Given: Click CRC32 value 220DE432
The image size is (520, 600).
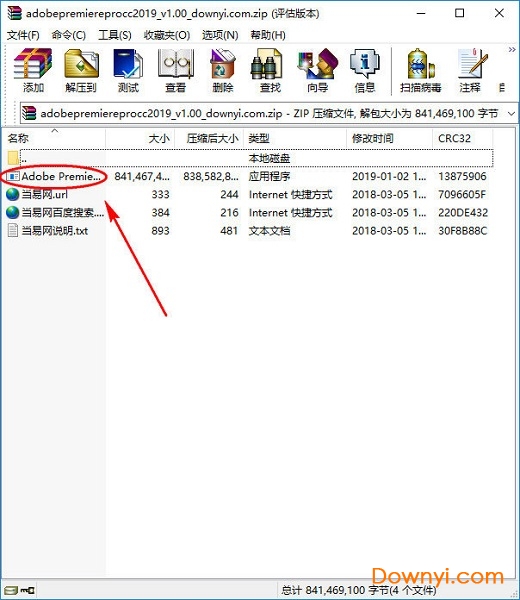Looking at the screenshot, I should 463,212.
